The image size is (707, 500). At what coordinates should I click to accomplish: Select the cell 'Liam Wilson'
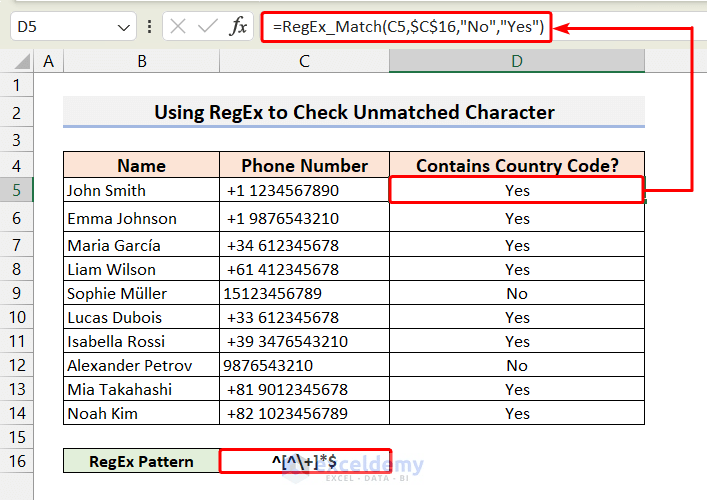click(142, 269)
